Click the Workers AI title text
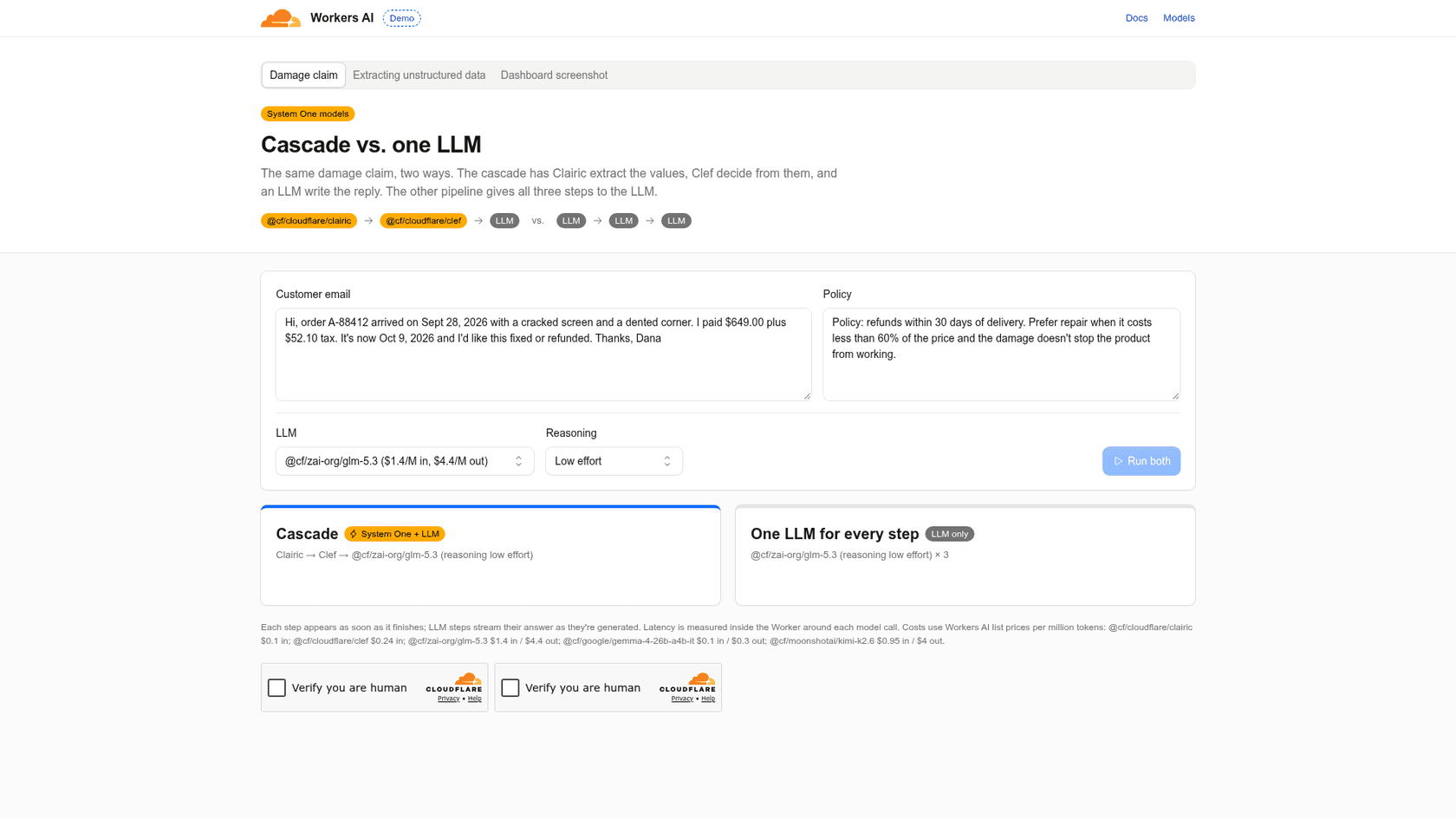1456x819 pixels. pos(341,18)
